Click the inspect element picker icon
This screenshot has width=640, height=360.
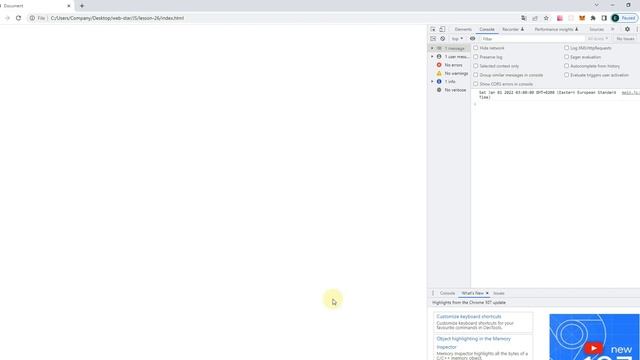point(433,29)
